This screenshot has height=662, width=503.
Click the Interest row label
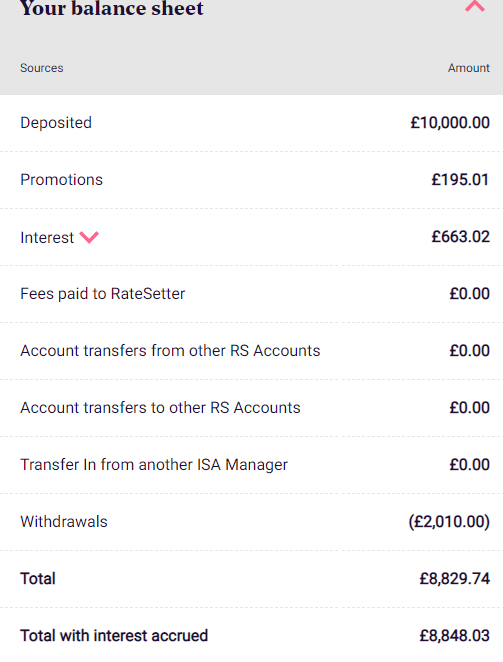point(47,238)
